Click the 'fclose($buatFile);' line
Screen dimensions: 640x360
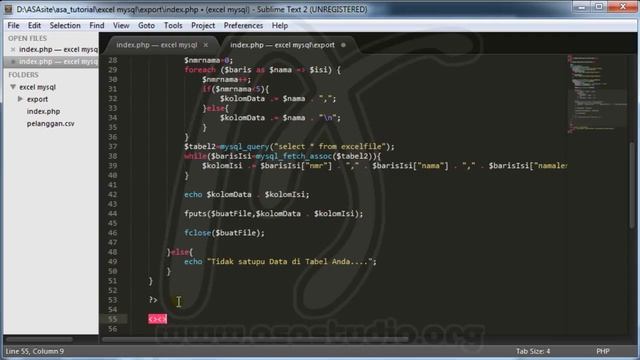224,233
